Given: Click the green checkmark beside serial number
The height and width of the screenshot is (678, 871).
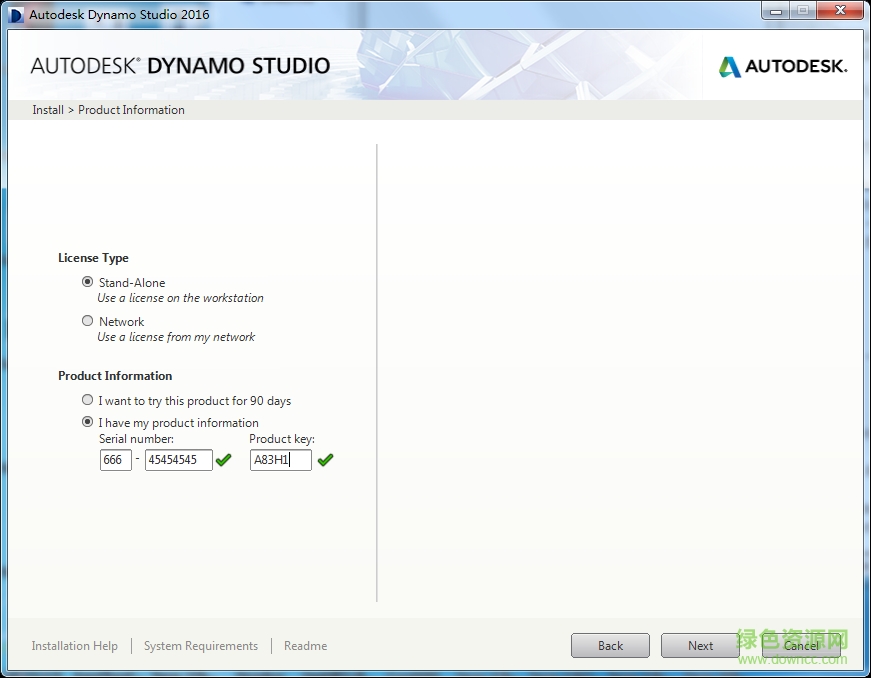Looking at the screenshot, I should 224,460.
